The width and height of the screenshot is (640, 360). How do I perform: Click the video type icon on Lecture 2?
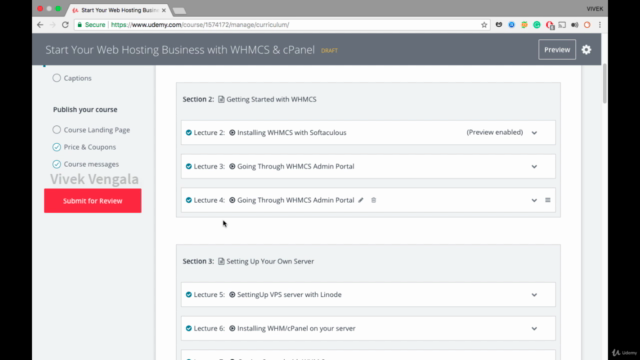(232, 133)
